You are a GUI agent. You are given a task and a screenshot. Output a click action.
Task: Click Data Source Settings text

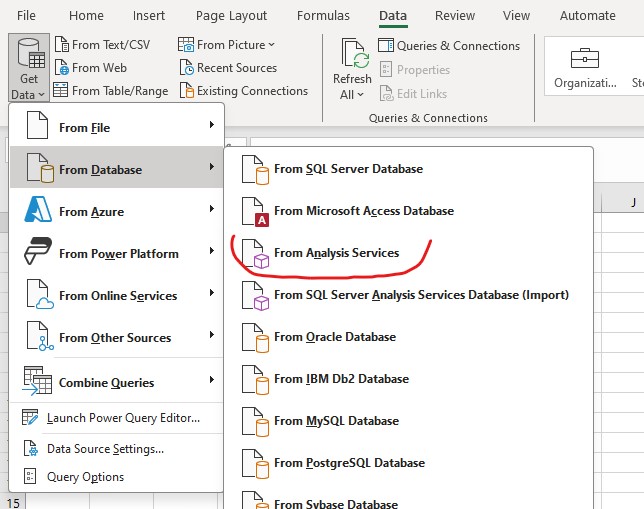pos(106,449)
